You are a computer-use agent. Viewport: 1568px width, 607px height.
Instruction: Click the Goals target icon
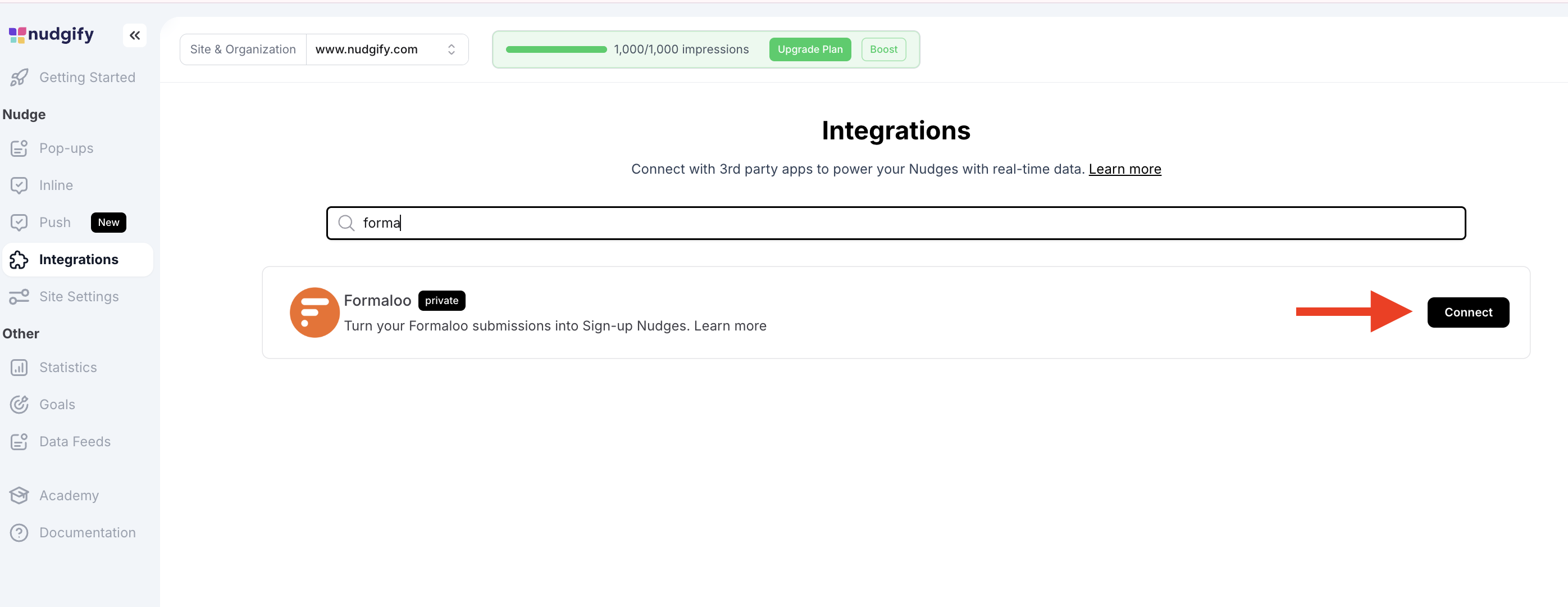[19, 405]
